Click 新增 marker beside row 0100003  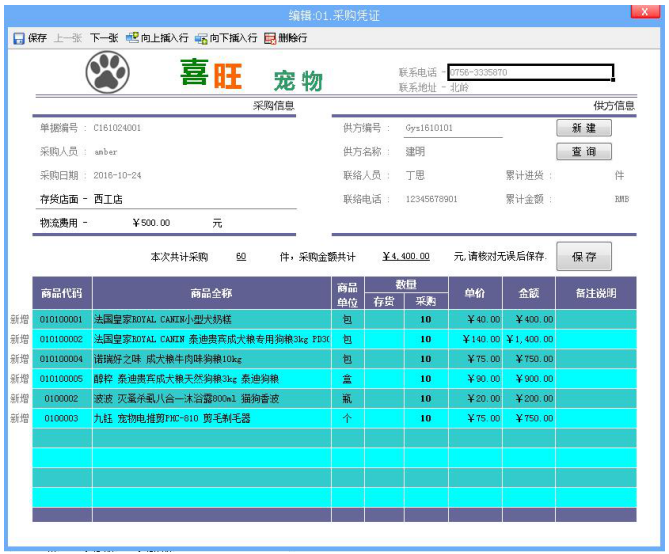(x=19, y=418)
